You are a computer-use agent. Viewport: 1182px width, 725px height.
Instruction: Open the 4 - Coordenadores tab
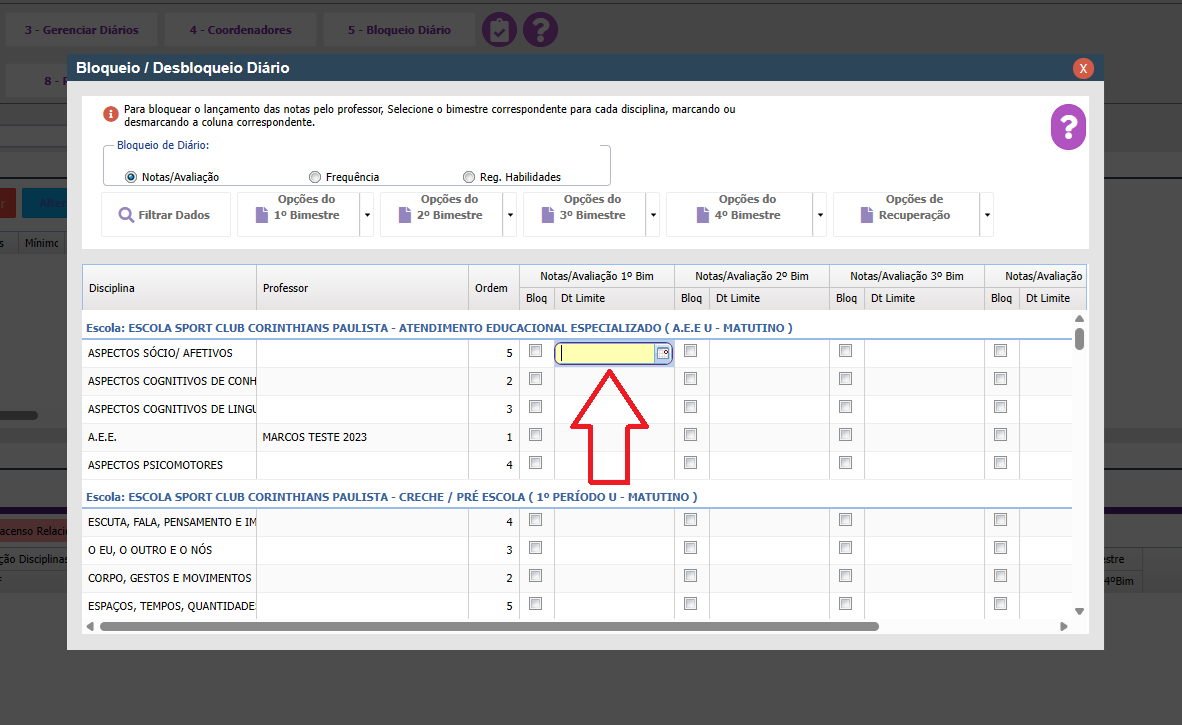[x=240, y=30]
